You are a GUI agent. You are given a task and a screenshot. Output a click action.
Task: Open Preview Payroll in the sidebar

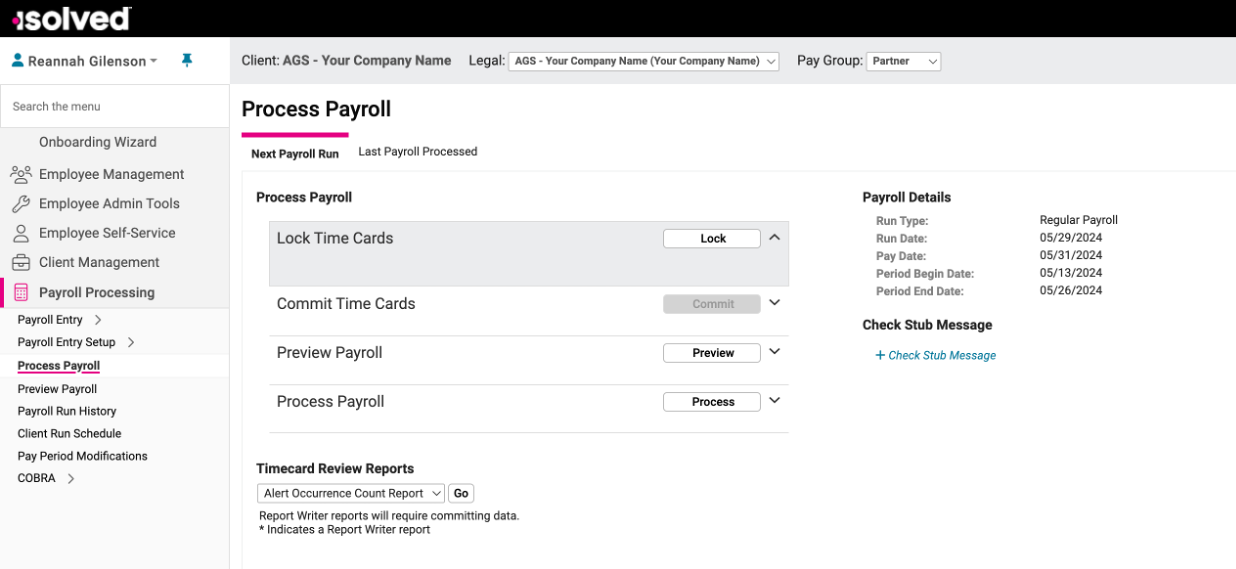click(x=57, y=389)
